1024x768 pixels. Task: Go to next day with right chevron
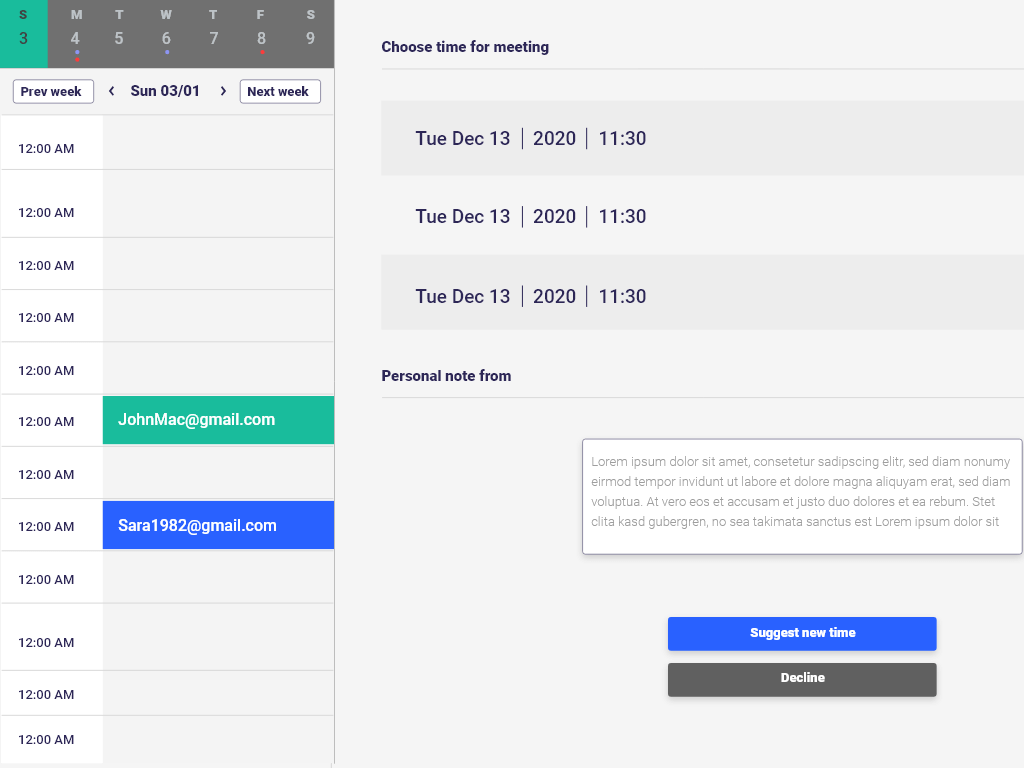click(223, 91)
